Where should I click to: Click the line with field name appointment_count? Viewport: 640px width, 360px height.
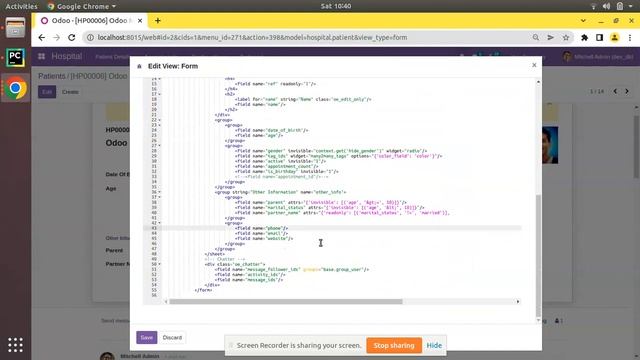point(276,166)
